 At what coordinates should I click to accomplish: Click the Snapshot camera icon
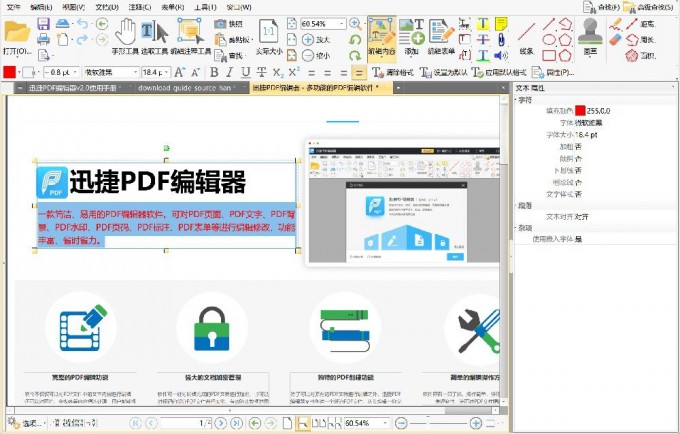pyautogui.click(x=220, y=24)
